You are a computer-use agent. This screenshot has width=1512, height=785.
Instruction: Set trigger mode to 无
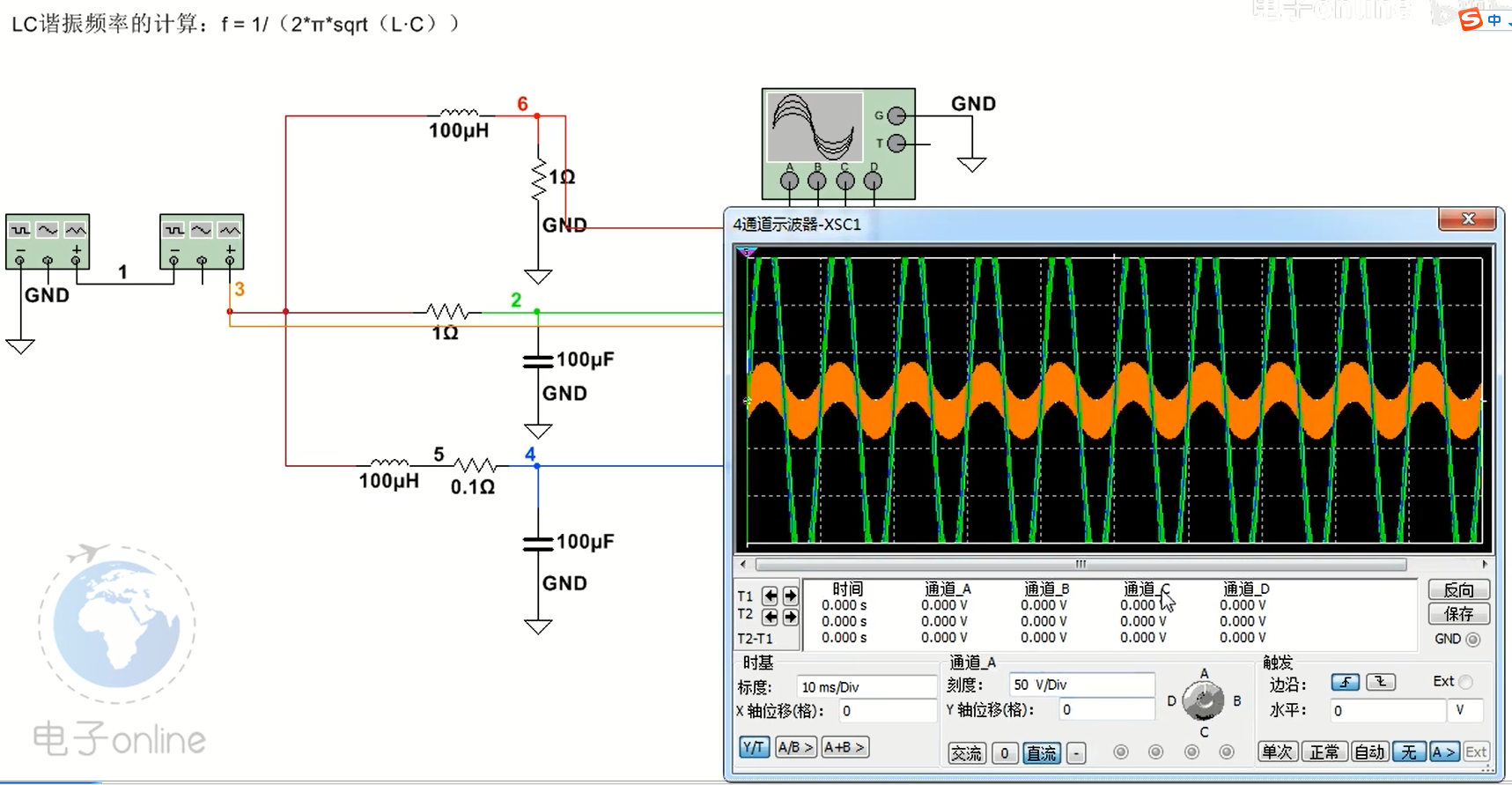pyautogui.click(x=1409, y=752)
